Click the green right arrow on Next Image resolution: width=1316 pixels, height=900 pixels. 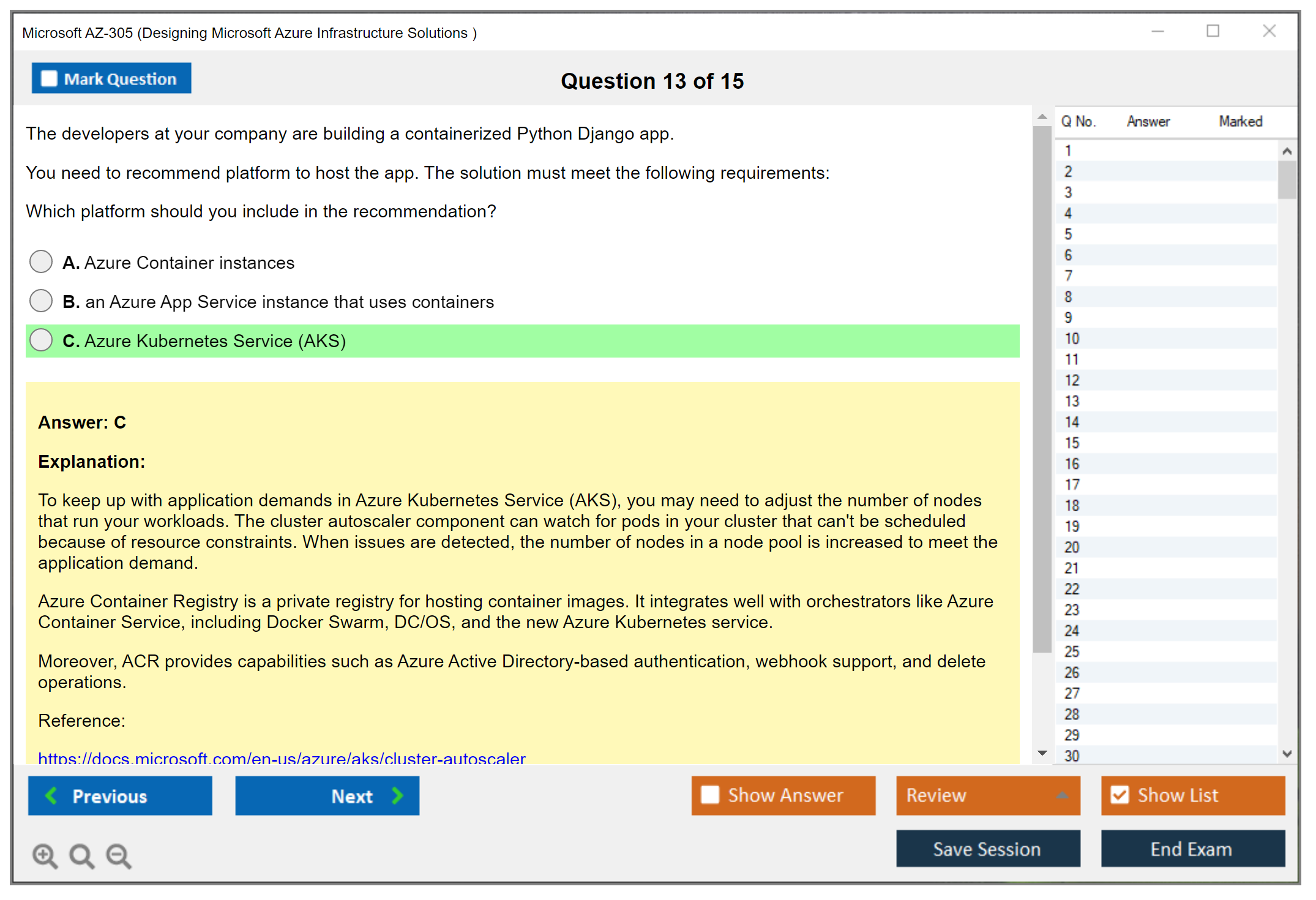[398, 795]
